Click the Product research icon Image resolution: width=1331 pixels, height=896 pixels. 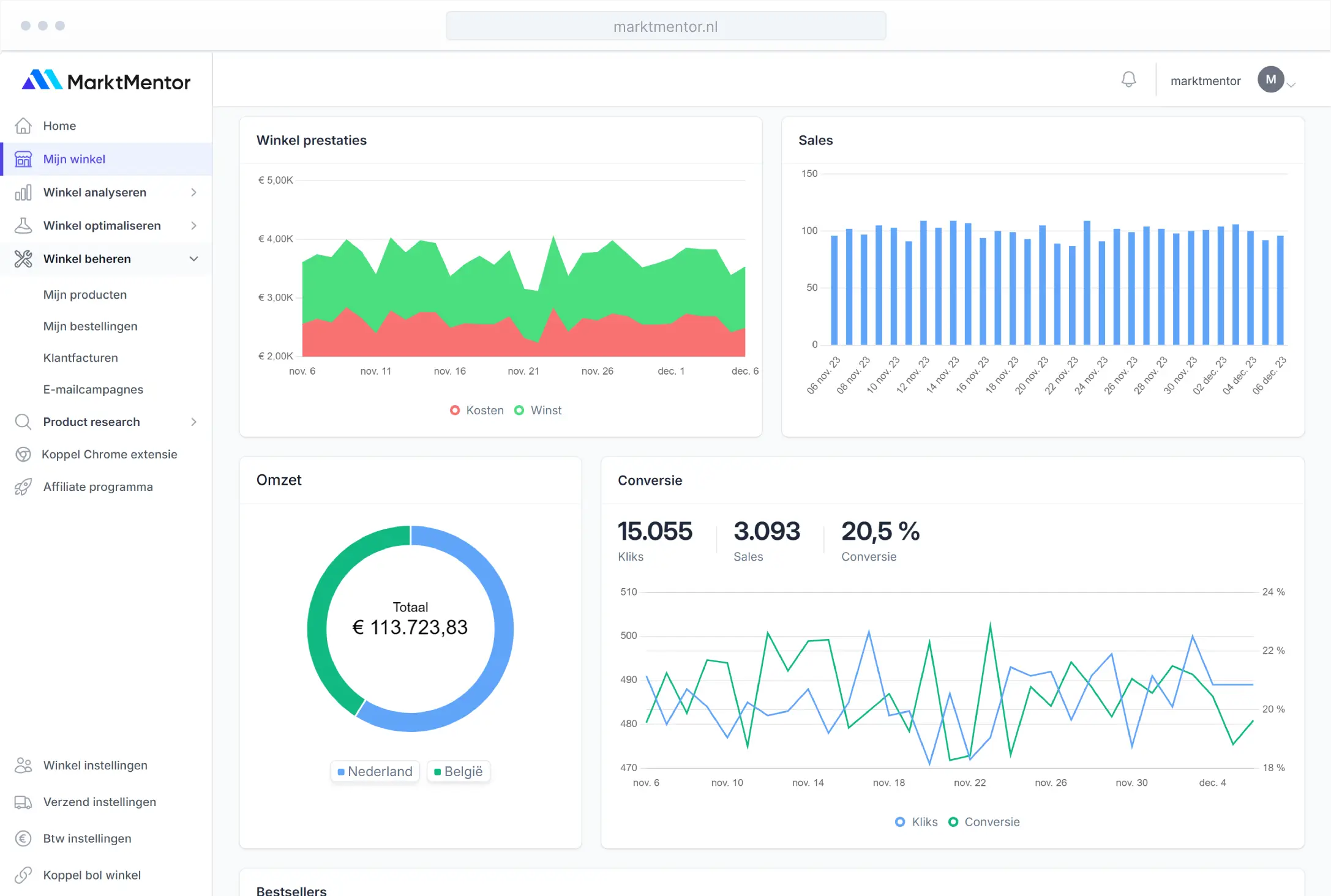22,421
